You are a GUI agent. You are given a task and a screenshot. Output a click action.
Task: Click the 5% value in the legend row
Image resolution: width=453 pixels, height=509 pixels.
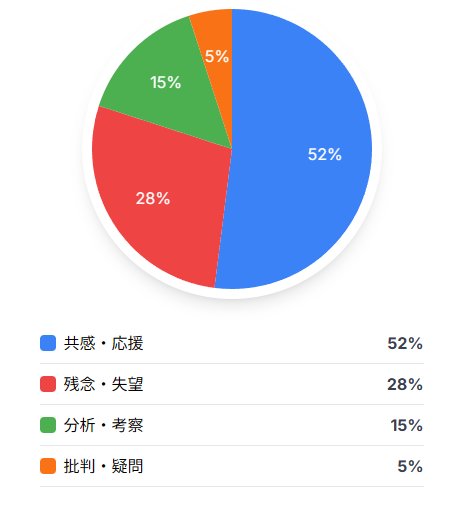[x=410, y=467]
